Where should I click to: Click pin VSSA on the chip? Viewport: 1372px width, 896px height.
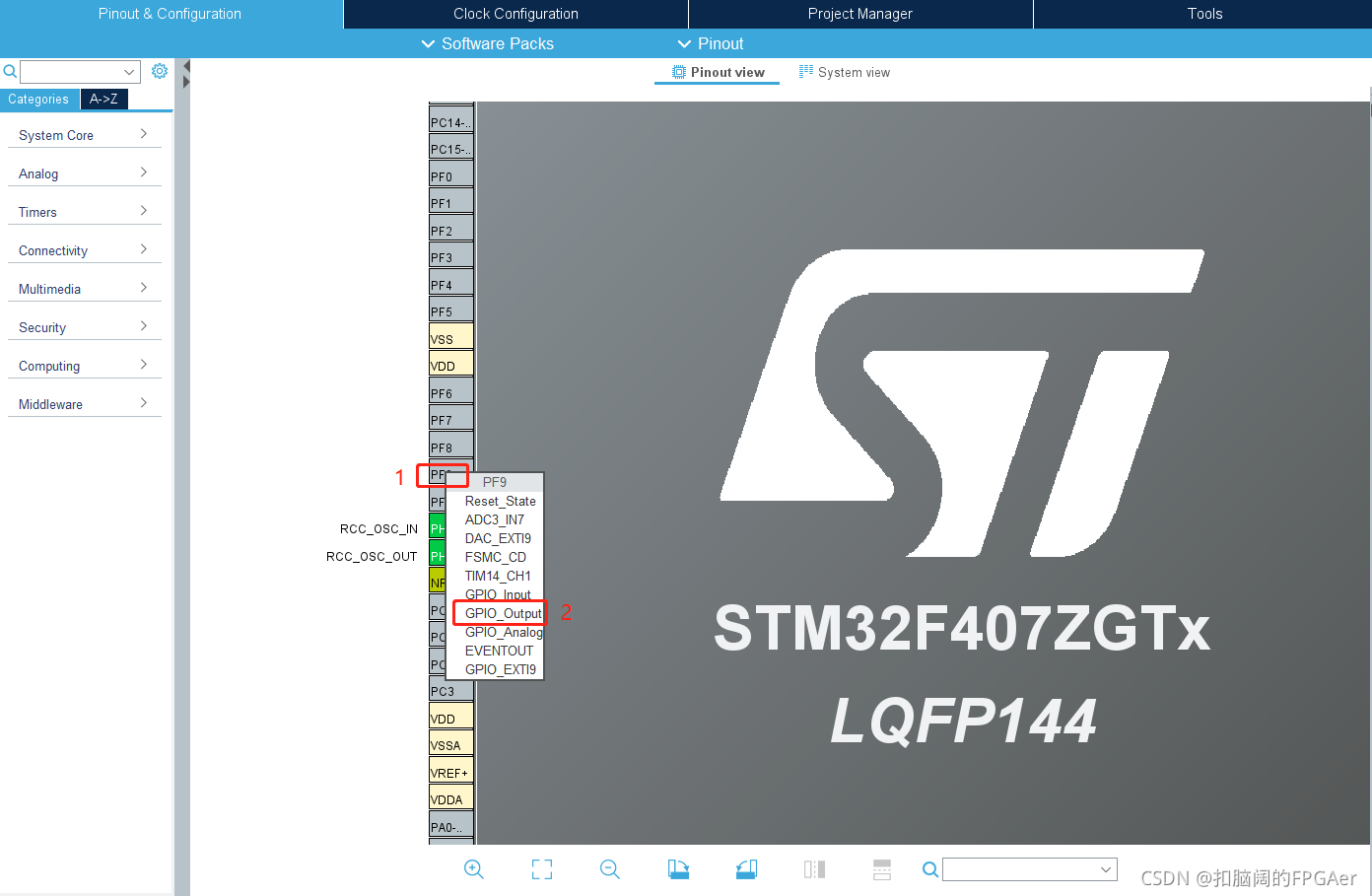pos(451,744)
